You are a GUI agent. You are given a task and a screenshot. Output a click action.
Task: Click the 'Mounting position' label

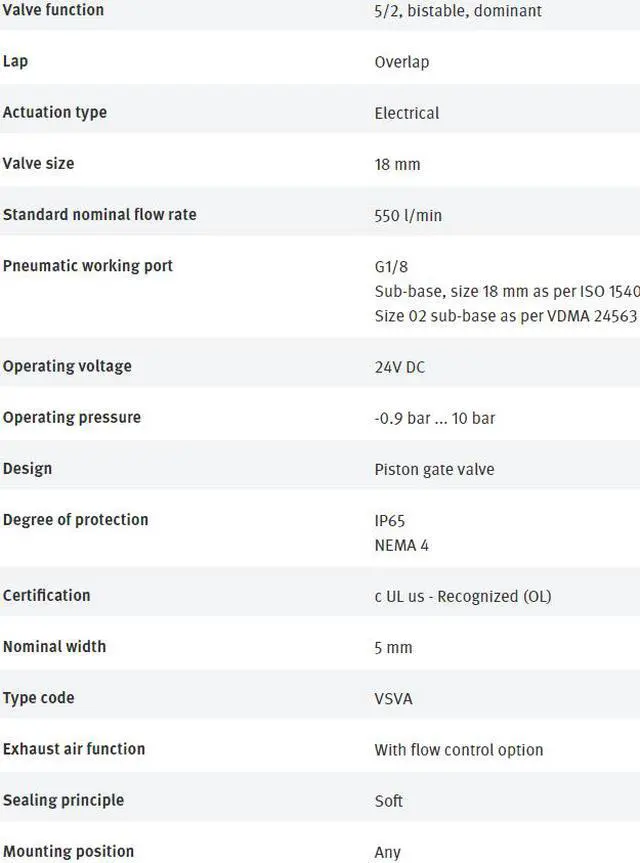tap(68, 852)
